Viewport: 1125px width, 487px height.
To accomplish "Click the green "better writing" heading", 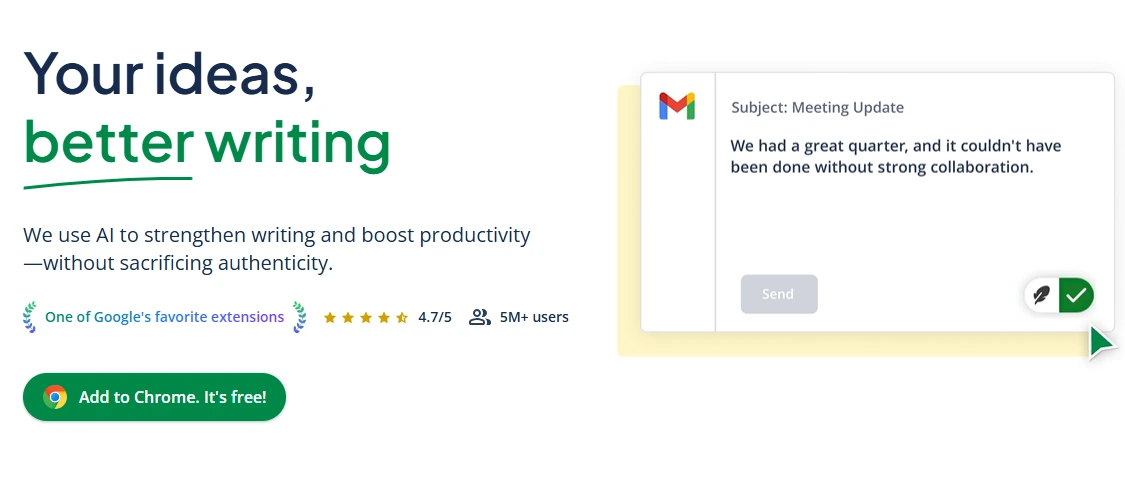I will pyautogui.click(x=207, y=143).
